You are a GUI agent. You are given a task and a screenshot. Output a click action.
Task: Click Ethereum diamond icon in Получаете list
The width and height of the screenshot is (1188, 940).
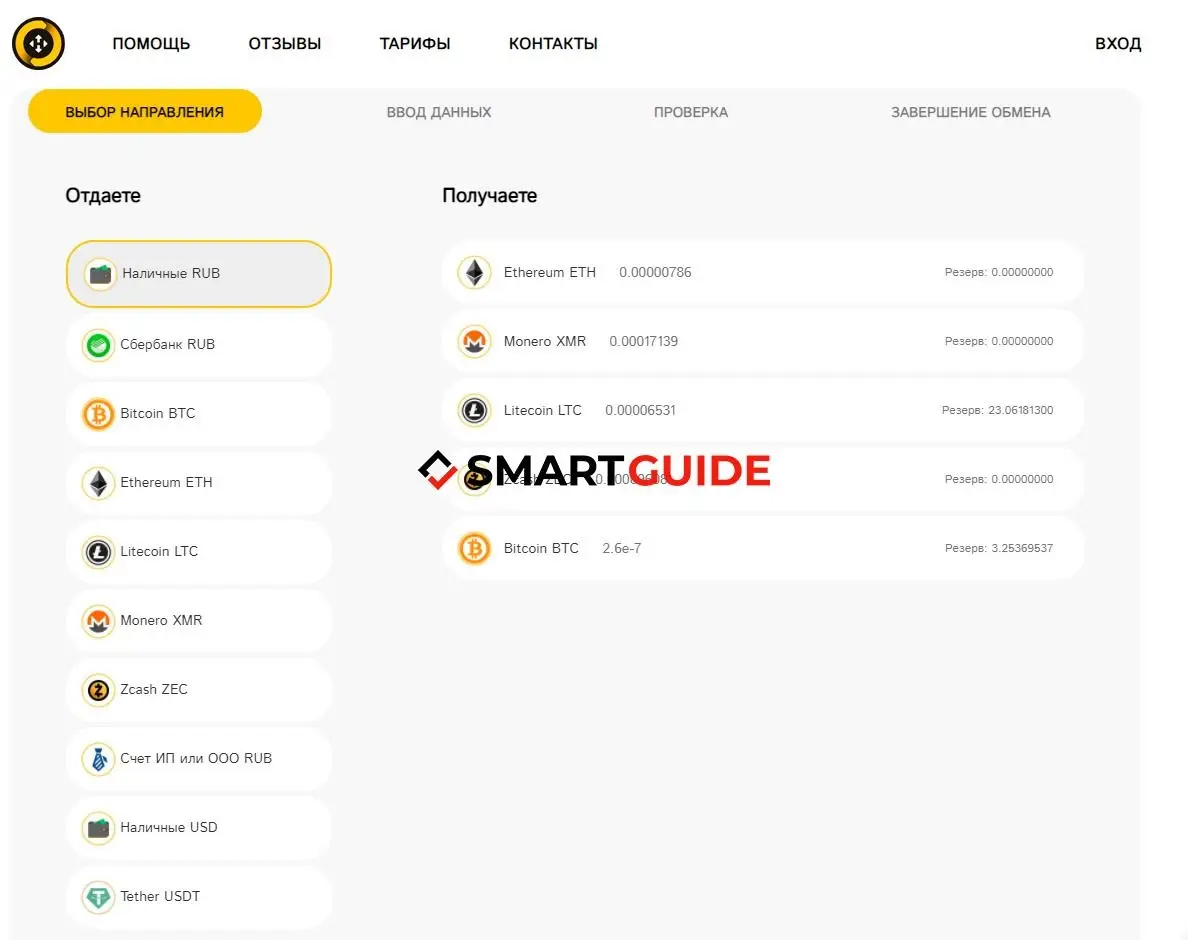[x=474, y=273]
